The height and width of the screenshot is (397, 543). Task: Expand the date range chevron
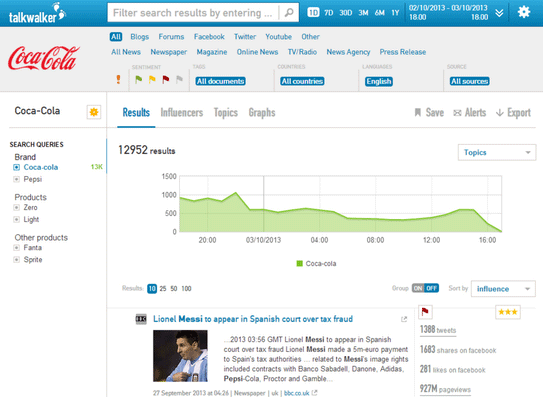(499, 13)
